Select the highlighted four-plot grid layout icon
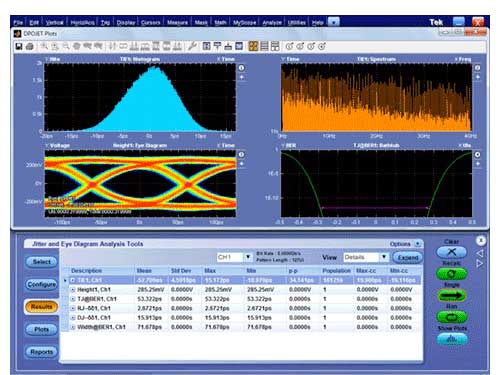Image resolution: width=500 pixels, height=375 pixels. coord(253,46)
